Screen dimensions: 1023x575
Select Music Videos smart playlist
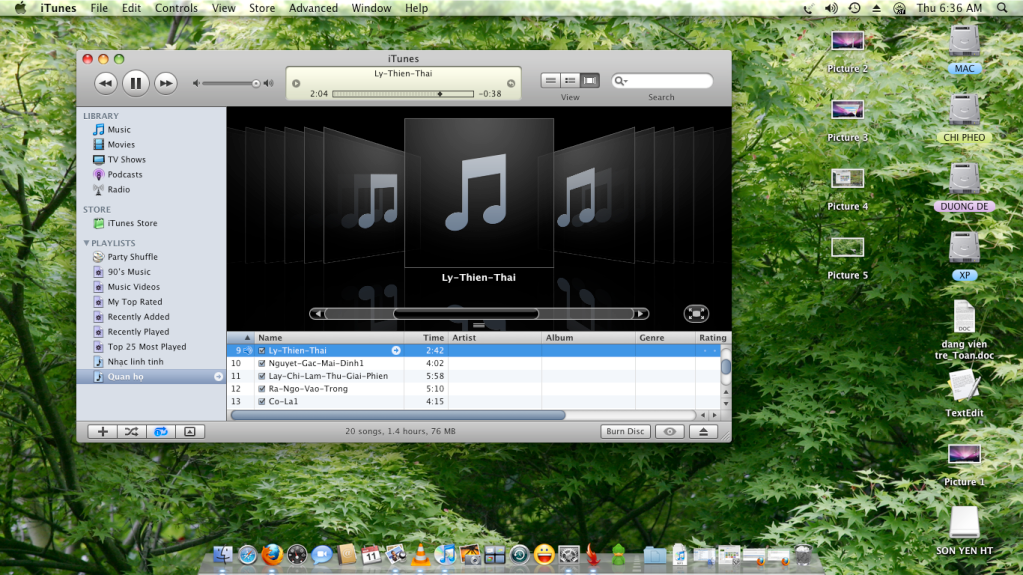pos(133,287)
